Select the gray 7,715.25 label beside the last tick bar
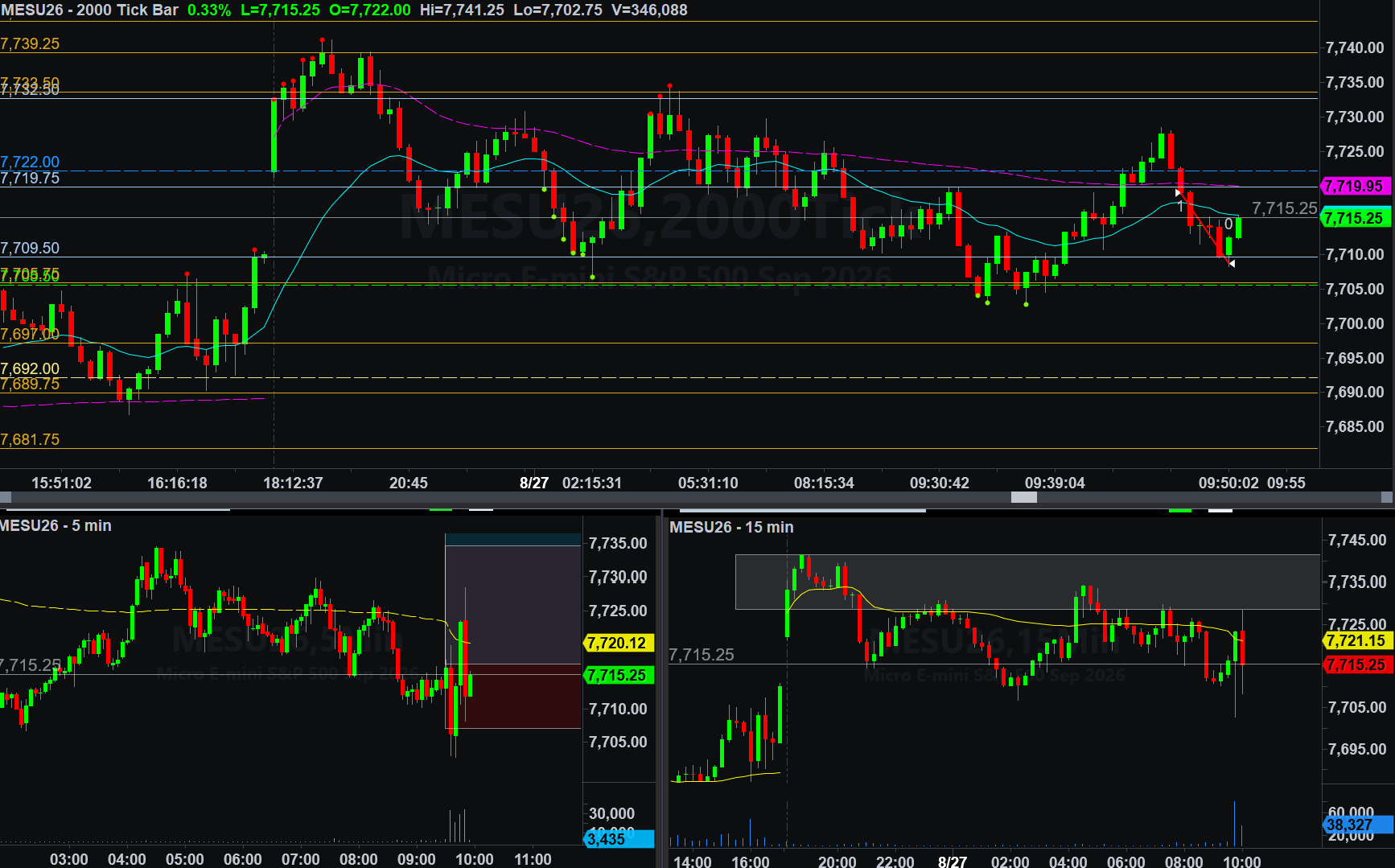The image size is (1395, 868). coord(1285,208)
